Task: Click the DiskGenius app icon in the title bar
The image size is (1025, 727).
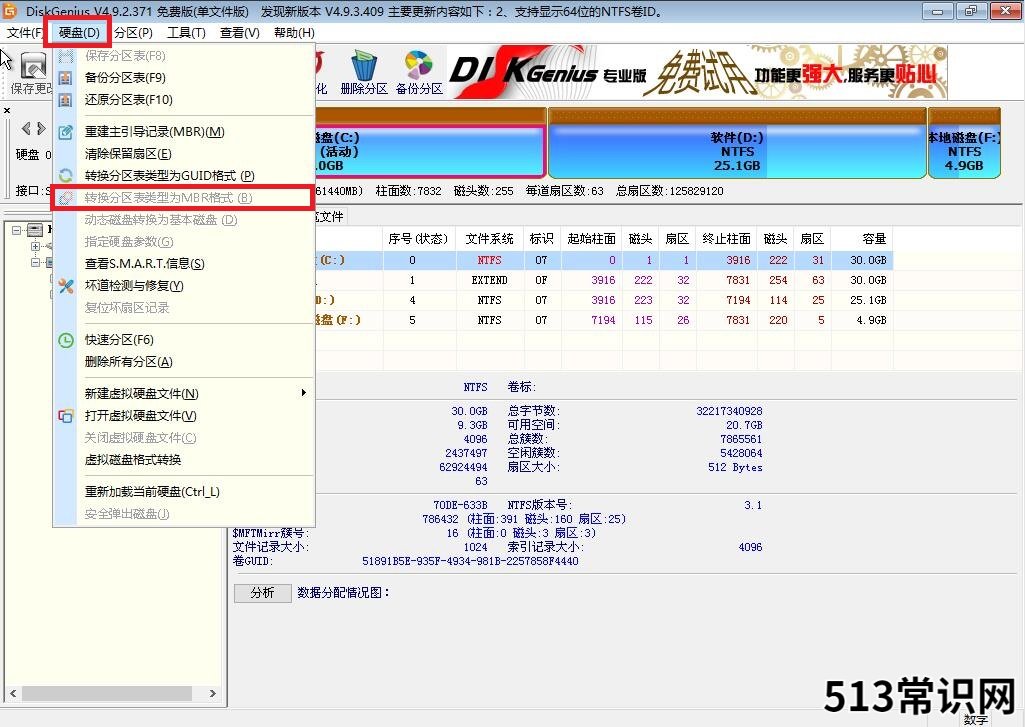Action: [10, 10]
